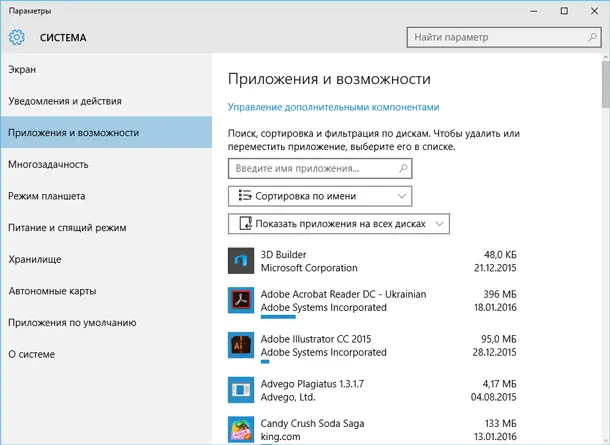
Task: Open Режим планшета settings
Action: click(106, 196)
